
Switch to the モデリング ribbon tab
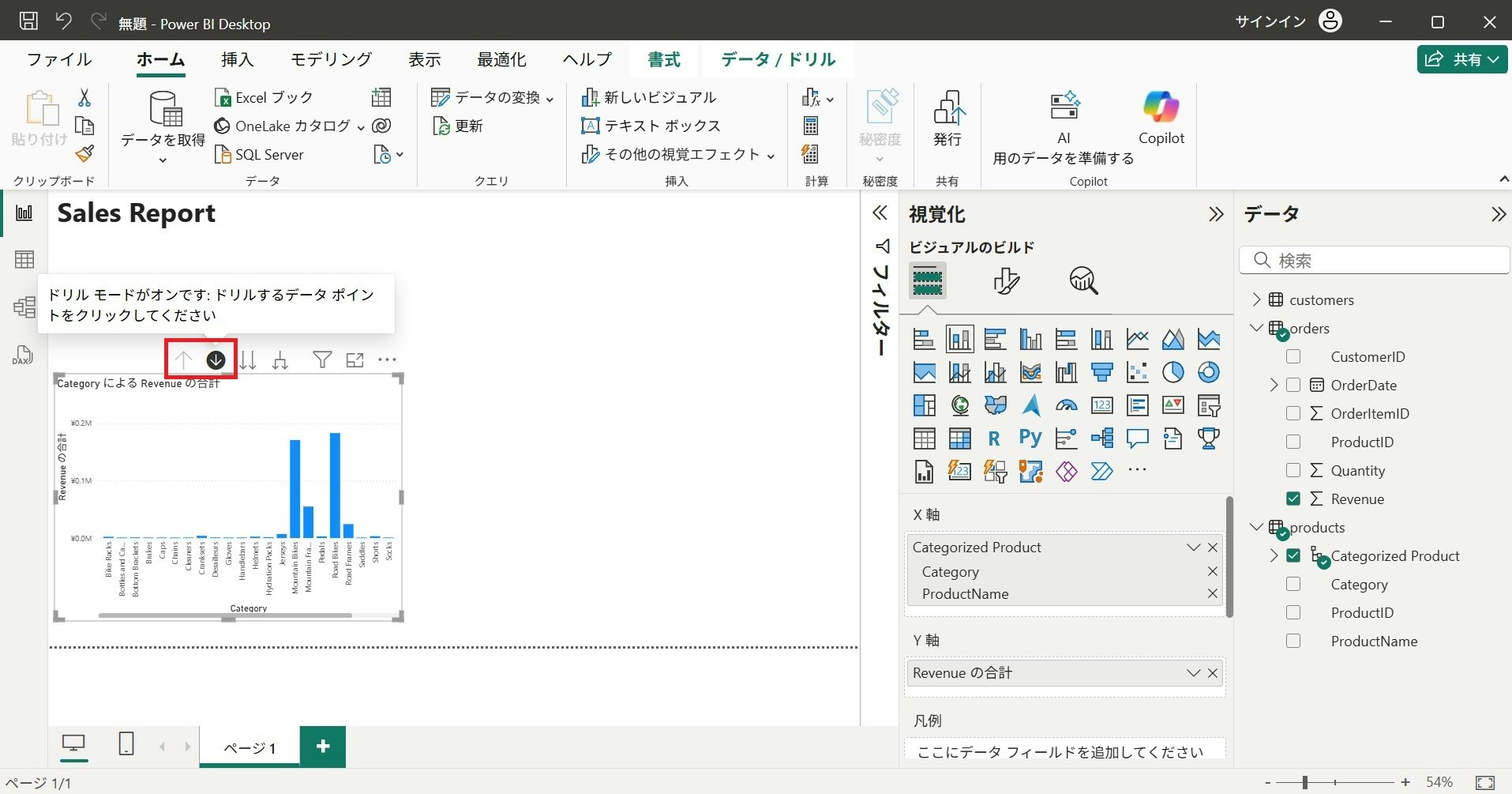point(331,59)
